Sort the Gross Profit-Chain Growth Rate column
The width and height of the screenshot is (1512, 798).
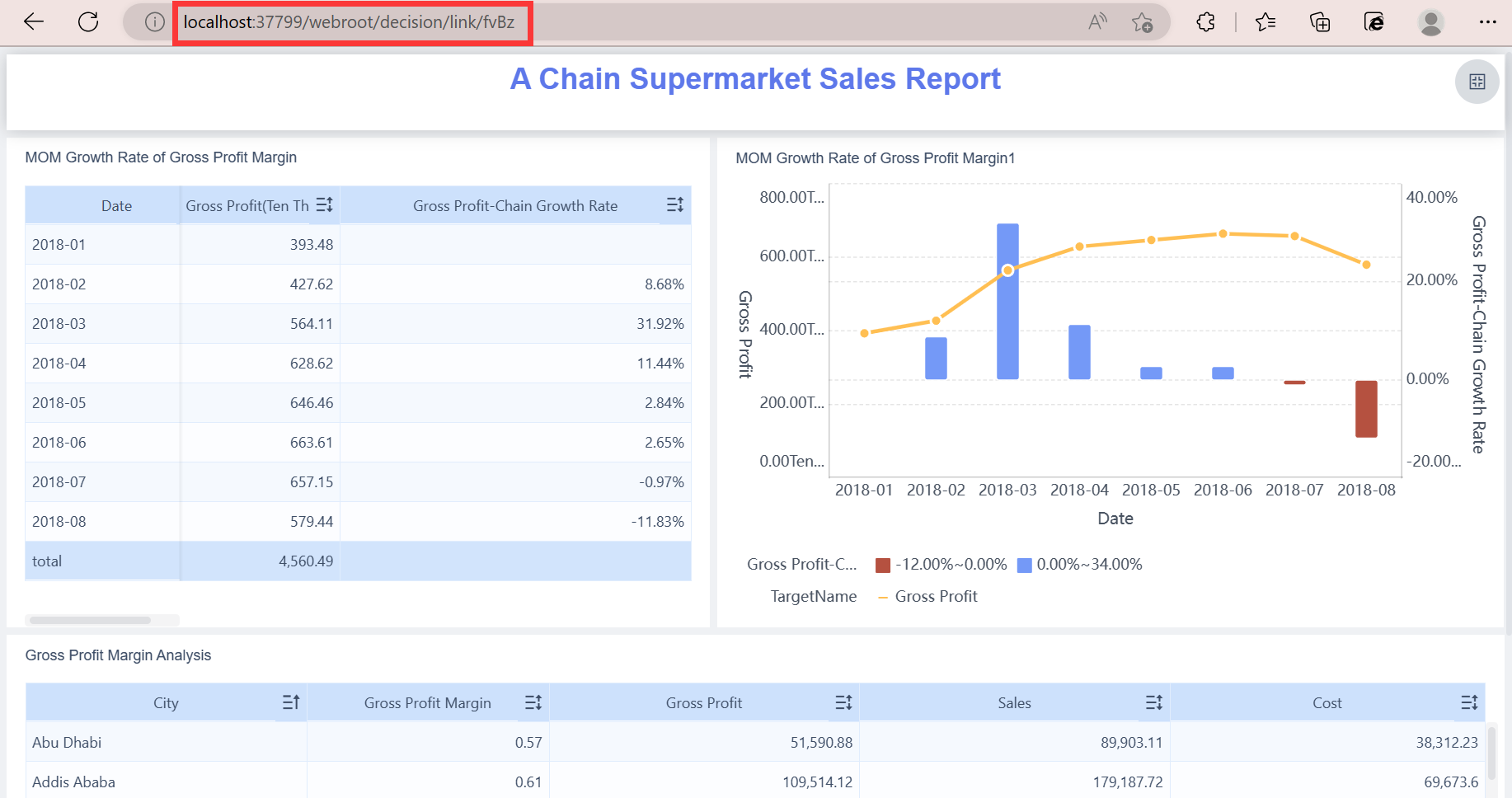[675, 204]
